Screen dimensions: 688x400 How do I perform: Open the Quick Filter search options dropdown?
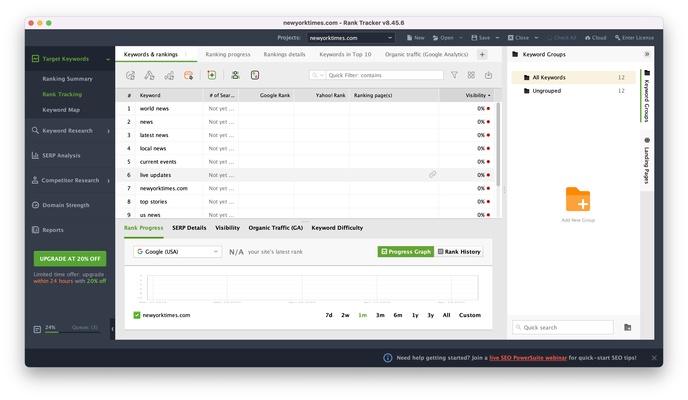[317, 75]
